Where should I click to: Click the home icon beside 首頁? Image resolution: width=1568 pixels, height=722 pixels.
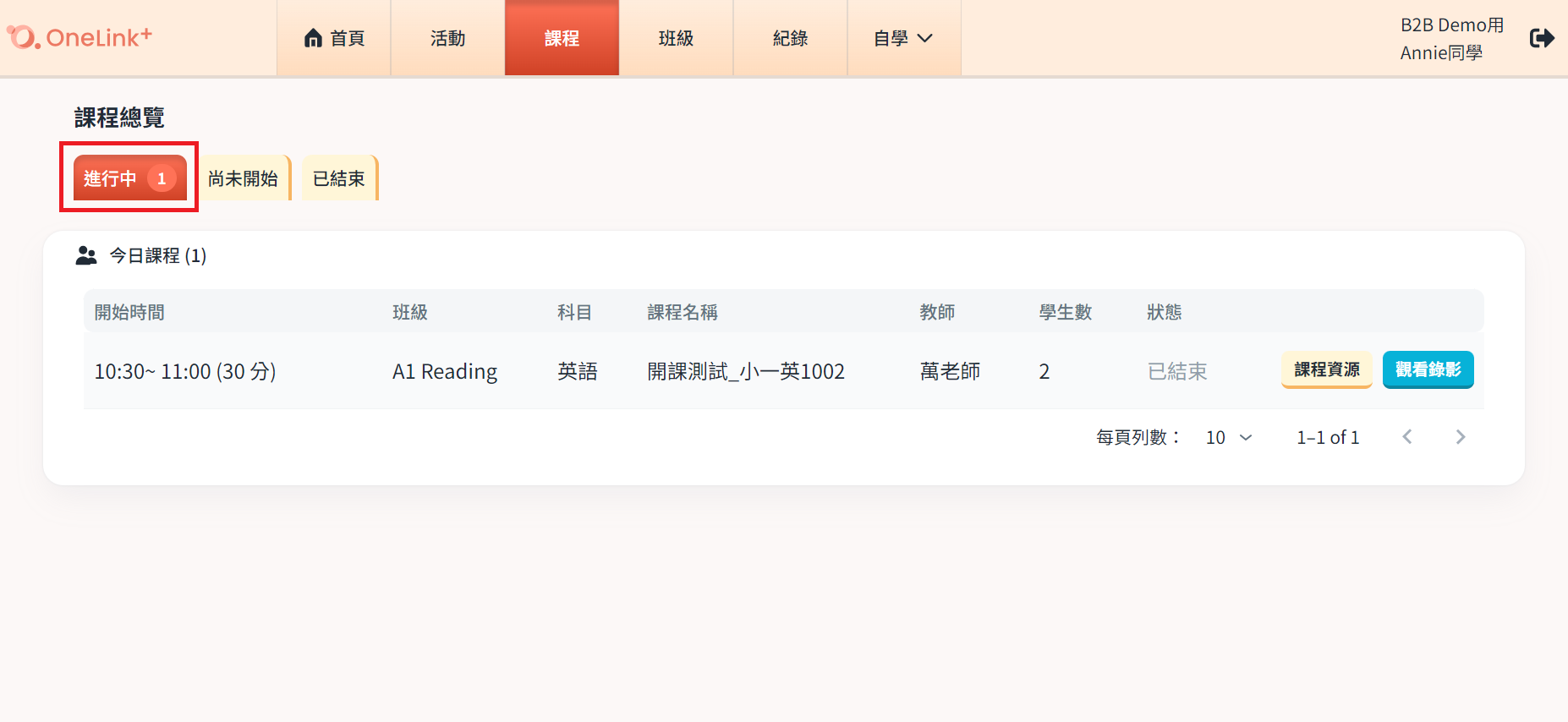314,38
